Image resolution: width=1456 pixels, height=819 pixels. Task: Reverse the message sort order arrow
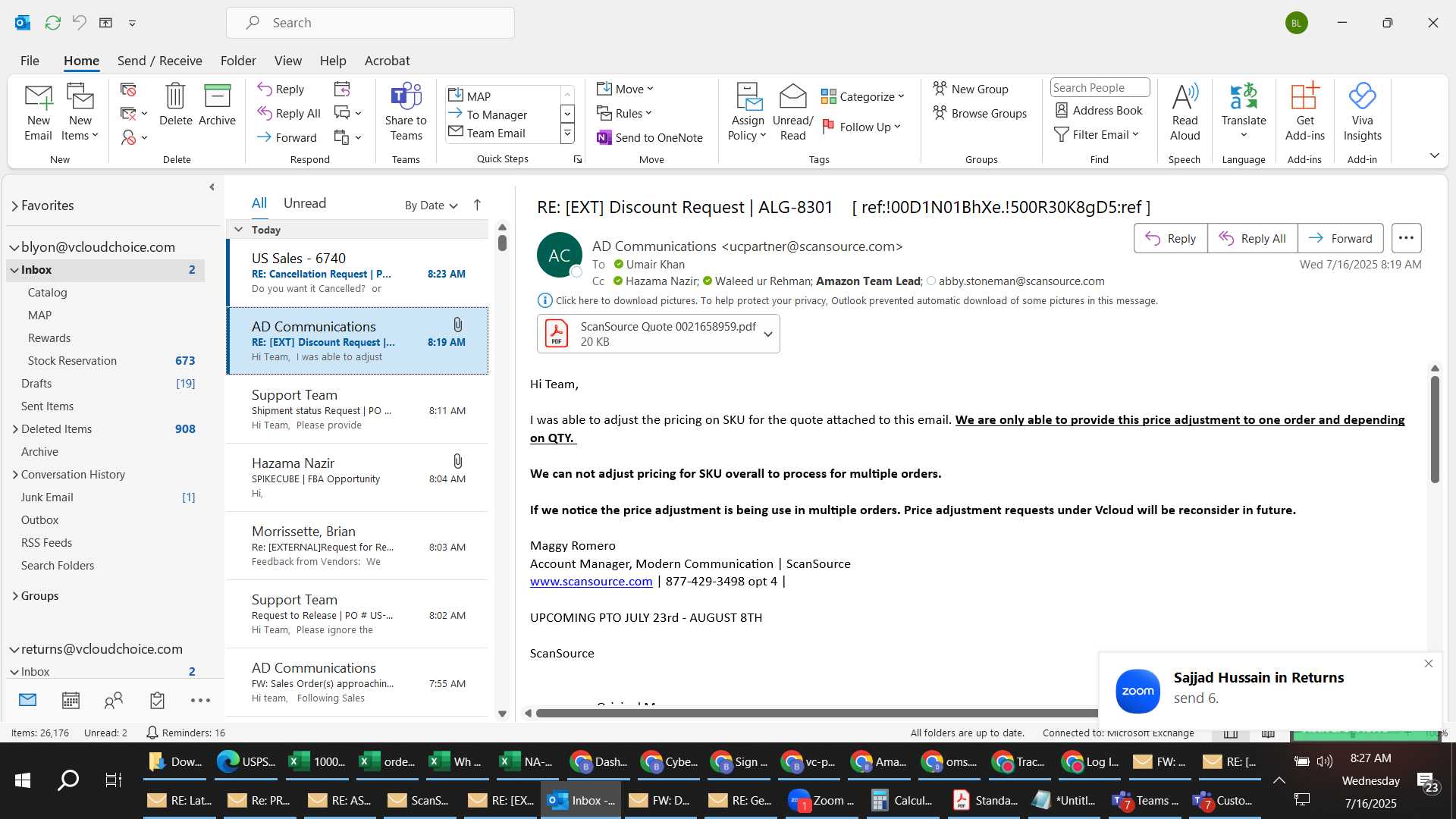(477, 205)
